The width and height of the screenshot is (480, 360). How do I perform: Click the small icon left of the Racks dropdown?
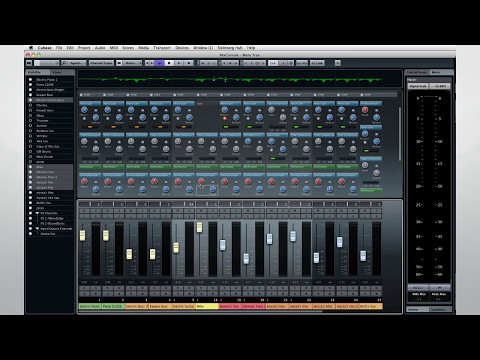point(119,63)
